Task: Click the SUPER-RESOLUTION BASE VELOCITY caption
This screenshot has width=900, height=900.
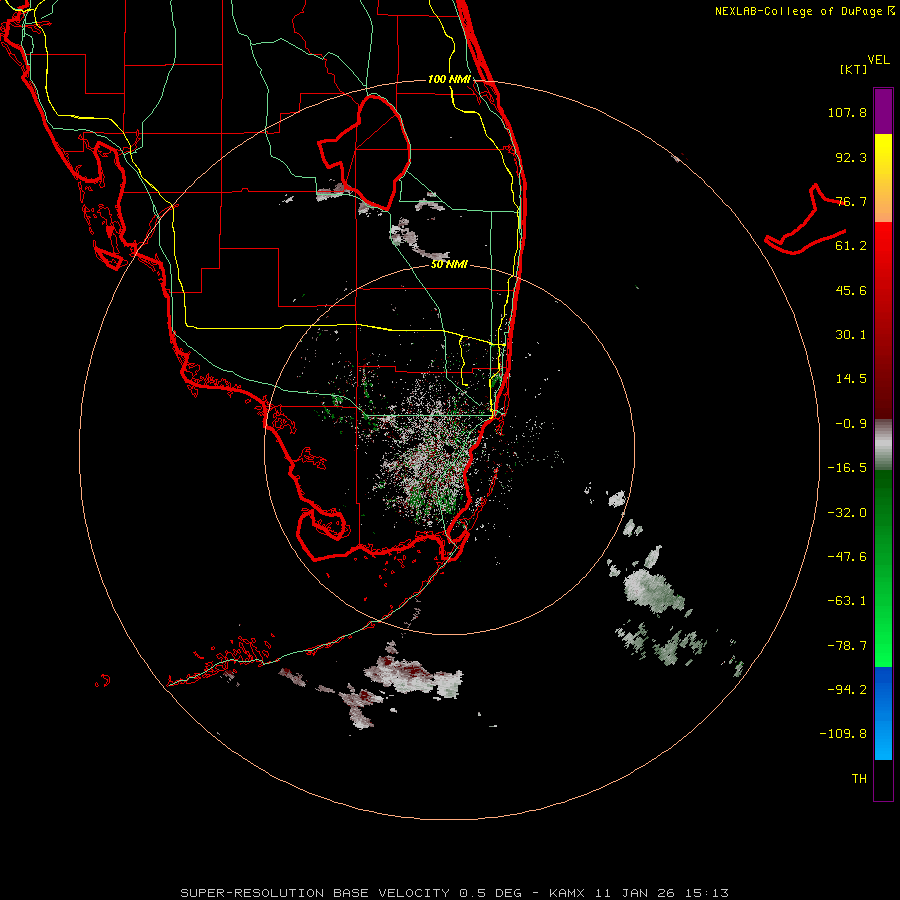Action: (454, 893)
